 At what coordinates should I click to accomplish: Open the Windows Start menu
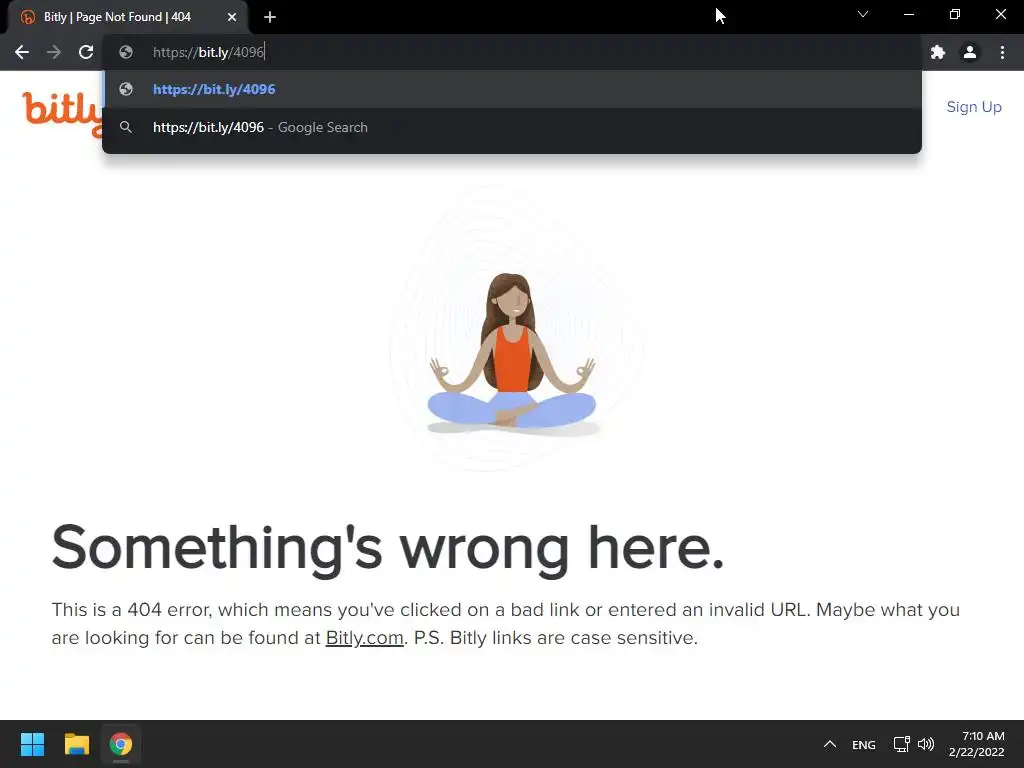tap(32, 744)
